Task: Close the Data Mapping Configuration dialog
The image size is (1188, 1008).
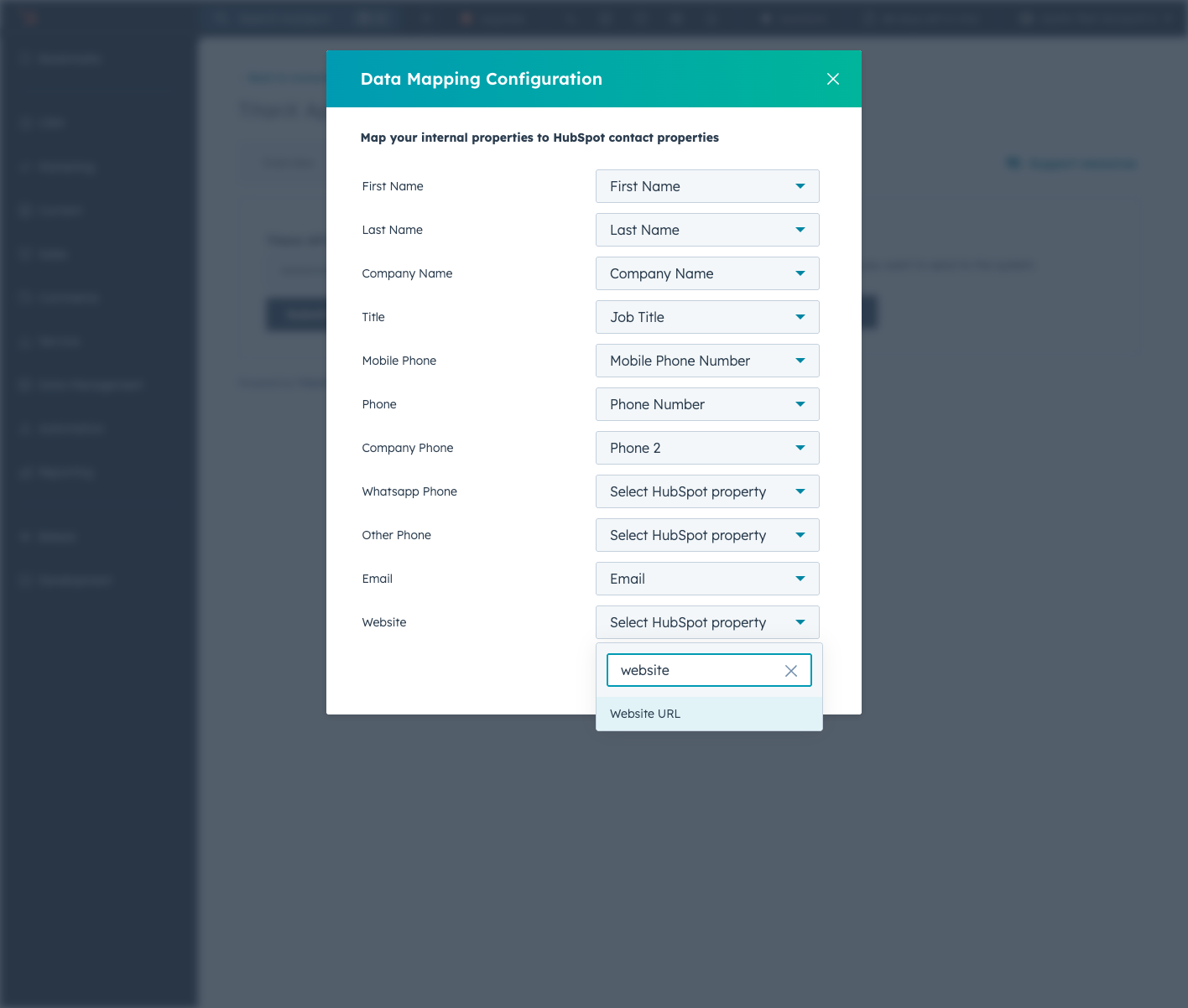Action: coord(832,79)
